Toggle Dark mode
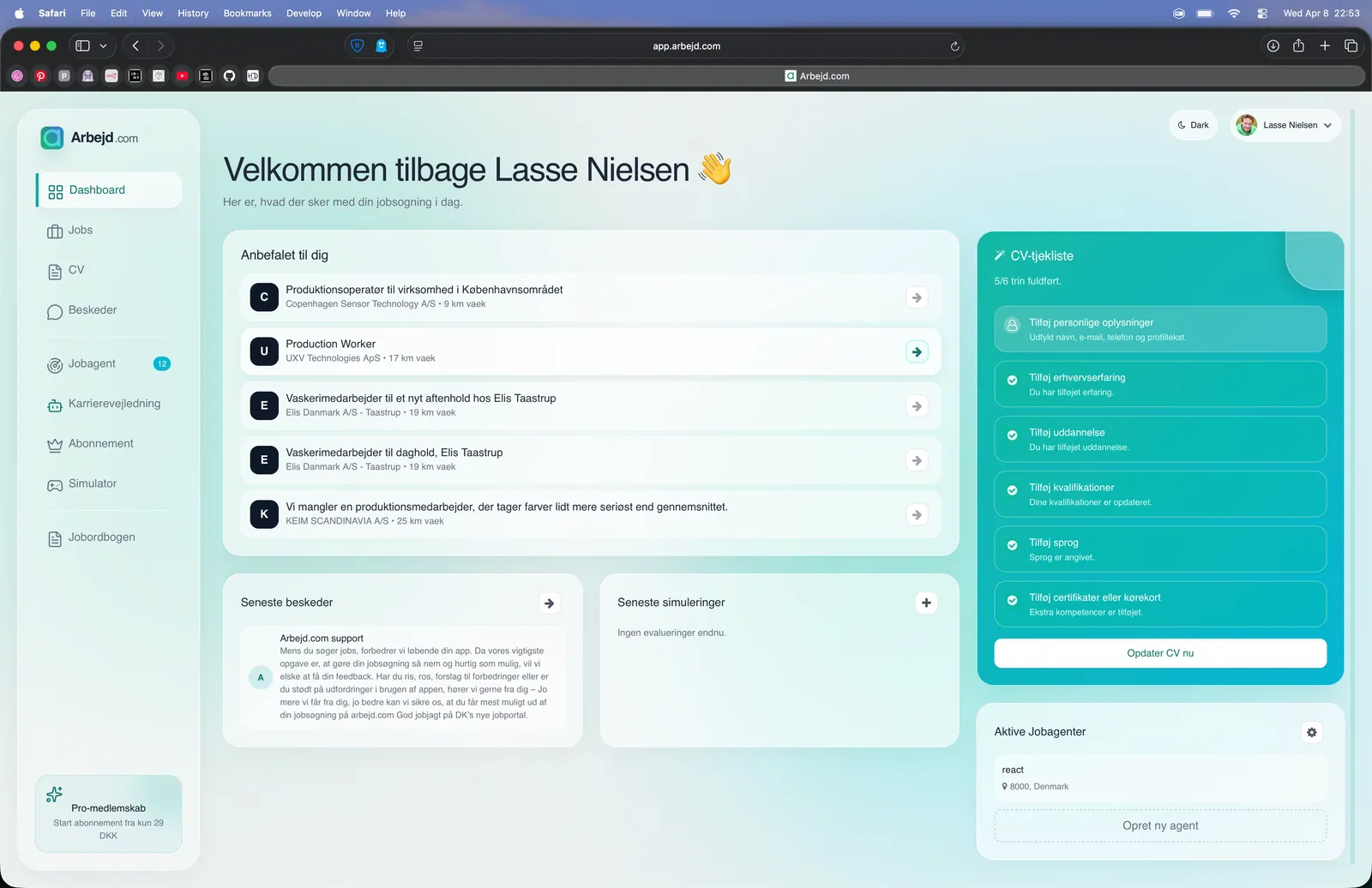The image size is (1372, 888). tap(1193, 125)
